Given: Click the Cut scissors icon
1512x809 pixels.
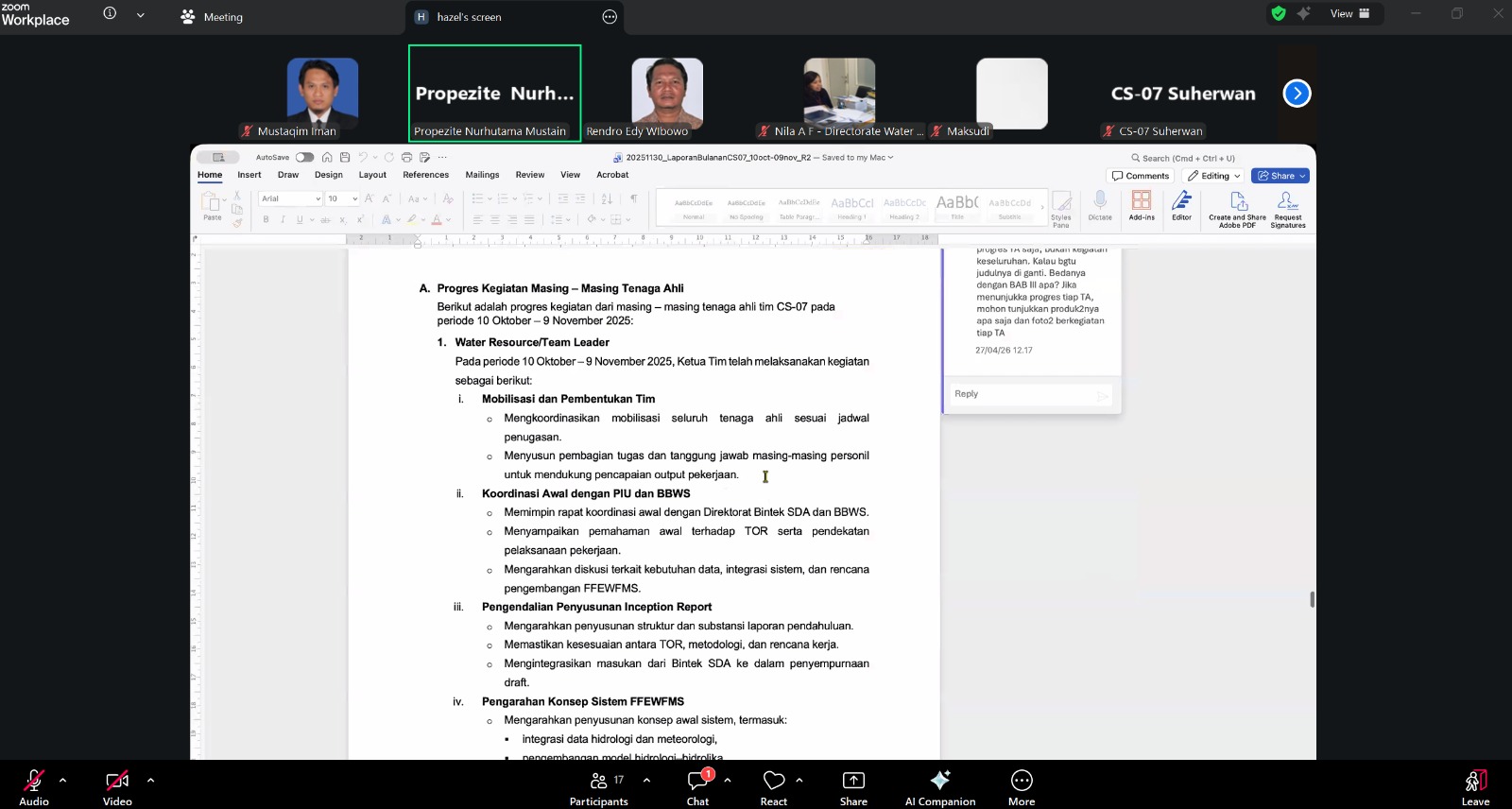Looking at the screenshot, I should pyautogui.click(x=237, y=196).
